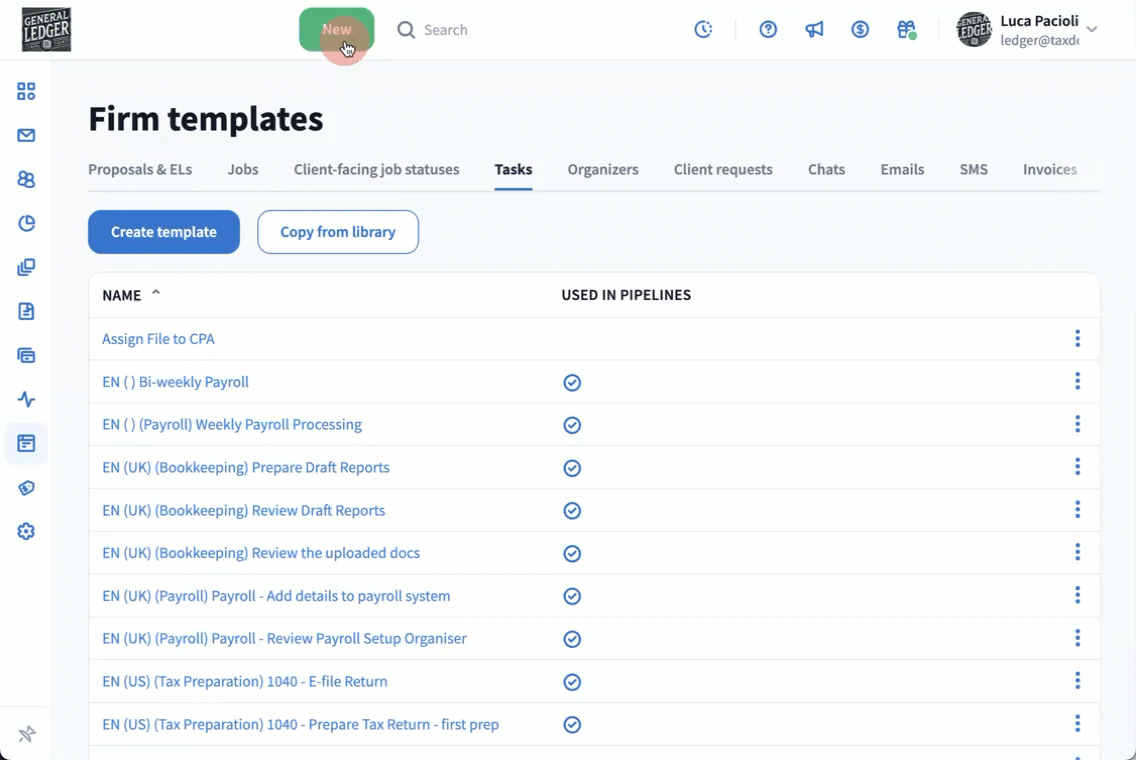1136x760 pixels.
Task: Open the Assign File to CPA template
Action: pos(158,339)
